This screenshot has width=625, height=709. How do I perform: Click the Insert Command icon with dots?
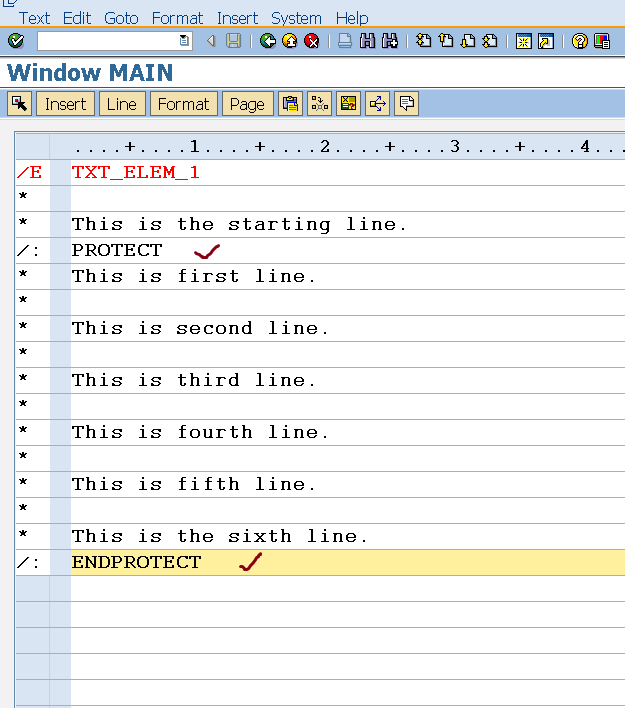[x=319, y=104]
